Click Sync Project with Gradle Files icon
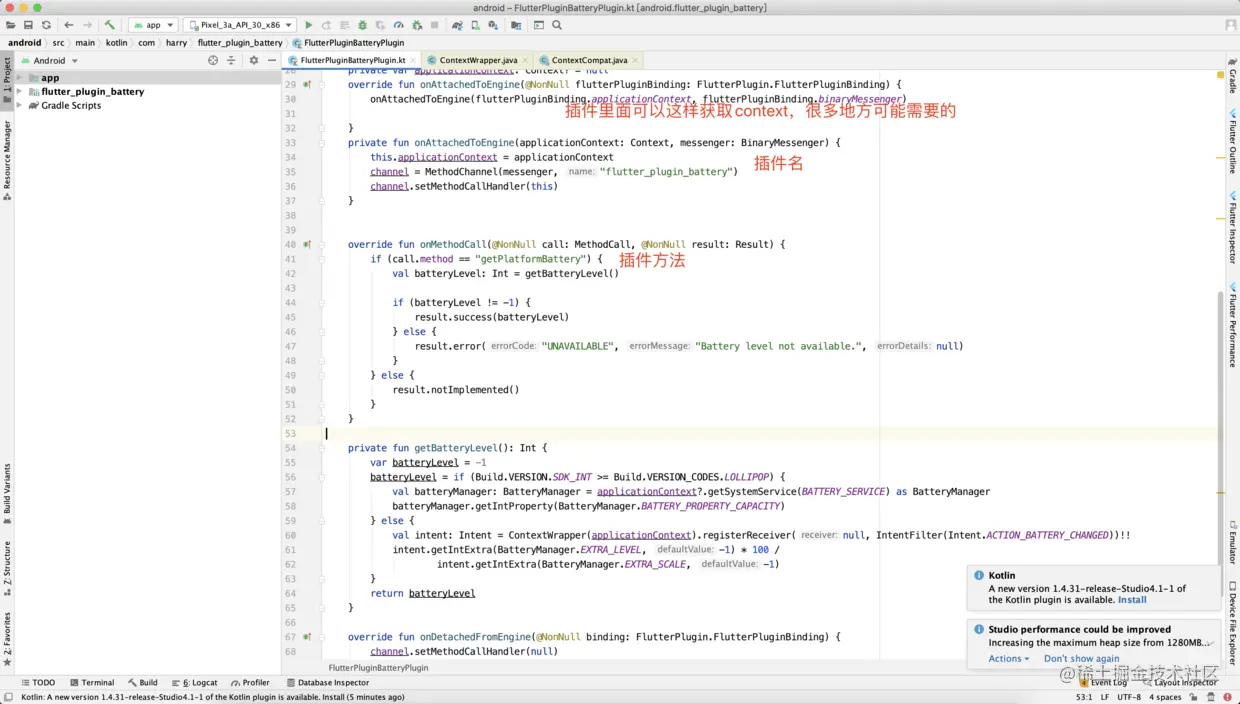 click(x=457, y=25)
